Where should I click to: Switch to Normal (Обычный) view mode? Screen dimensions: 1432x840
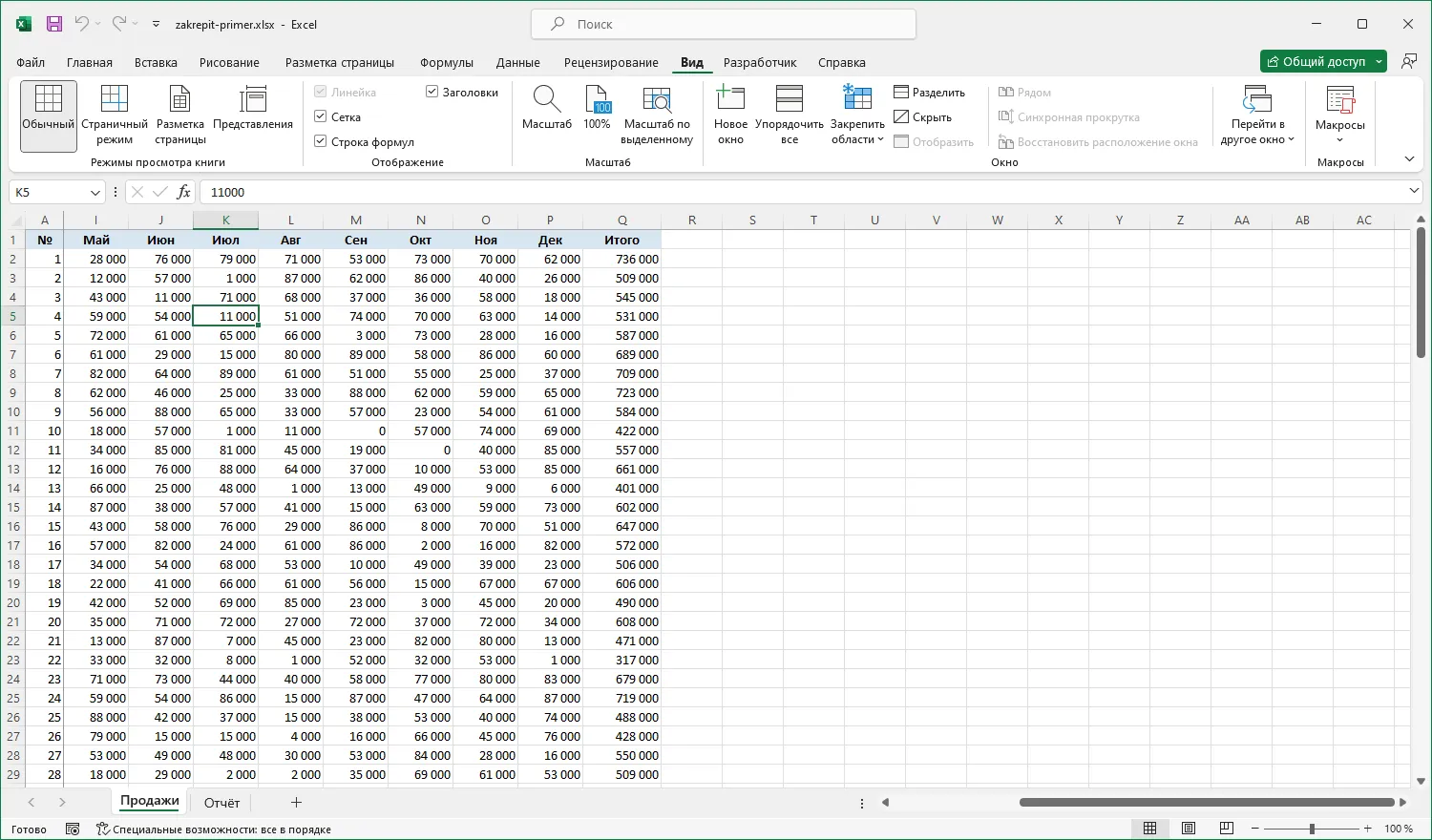[x=48, y=115]
